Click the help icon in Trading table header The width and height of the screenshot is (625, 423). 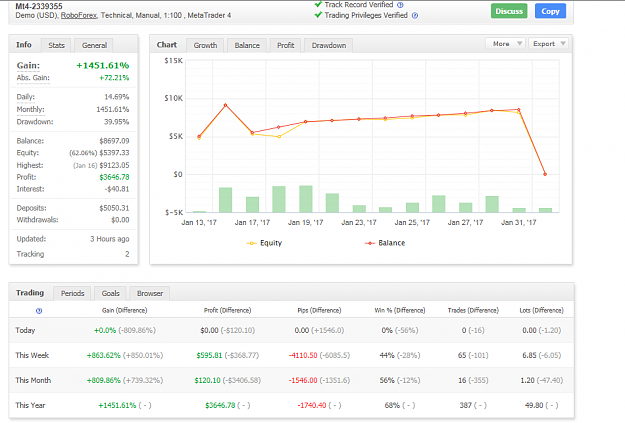tap(39, 311)
